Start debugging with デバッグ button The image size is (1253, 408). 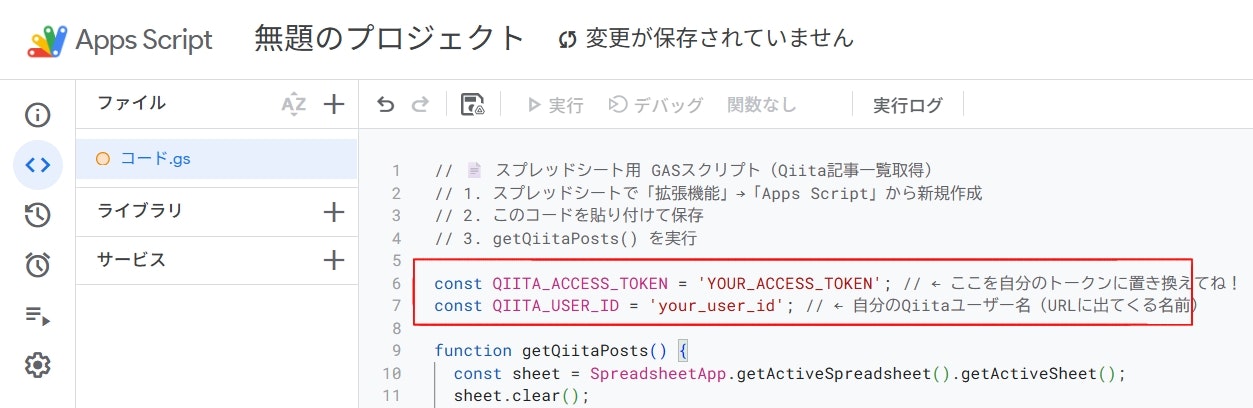(656, 105)
